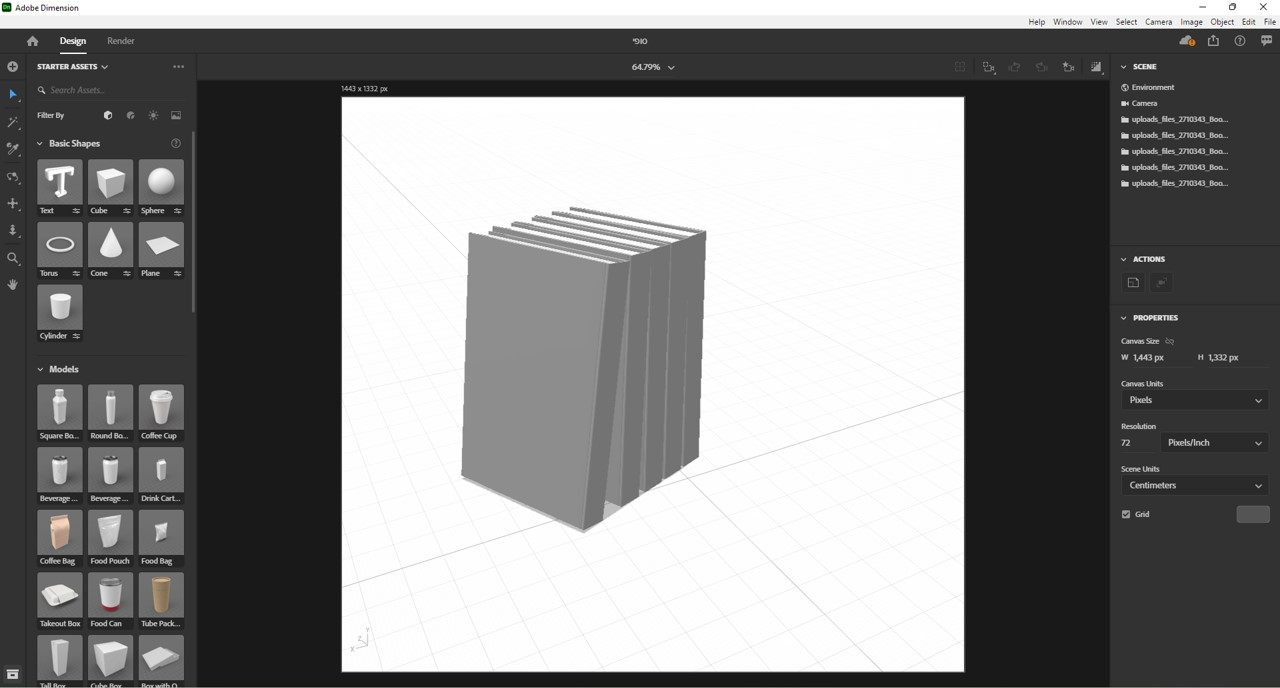Open Cone shape properties sliders icon
1280x688 pixels.
point(127,273)
